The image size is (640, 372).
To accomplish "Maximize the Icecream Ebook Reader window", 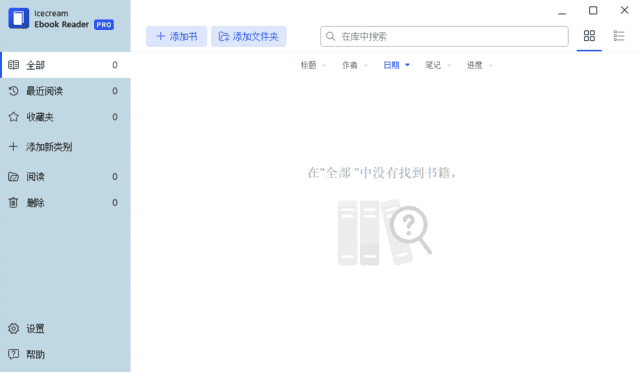I will click(593, 10).
